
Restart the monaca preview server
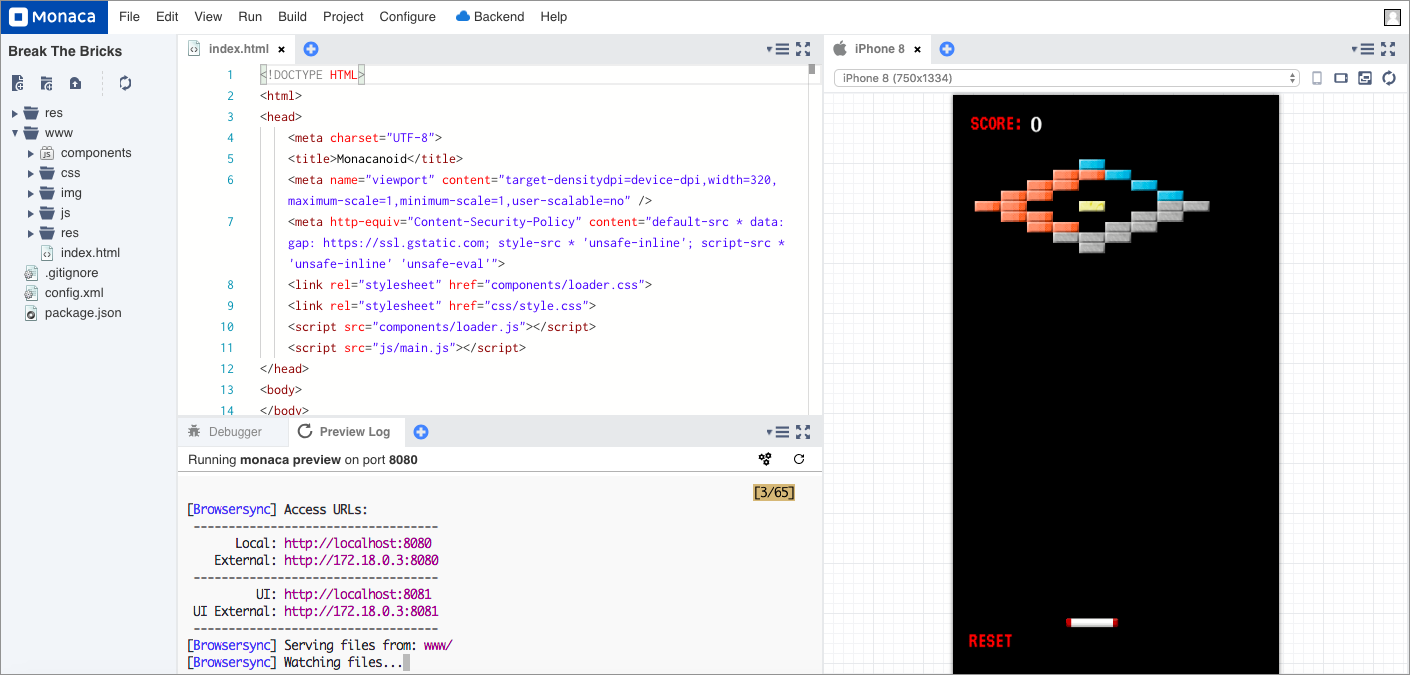[799, 459]
